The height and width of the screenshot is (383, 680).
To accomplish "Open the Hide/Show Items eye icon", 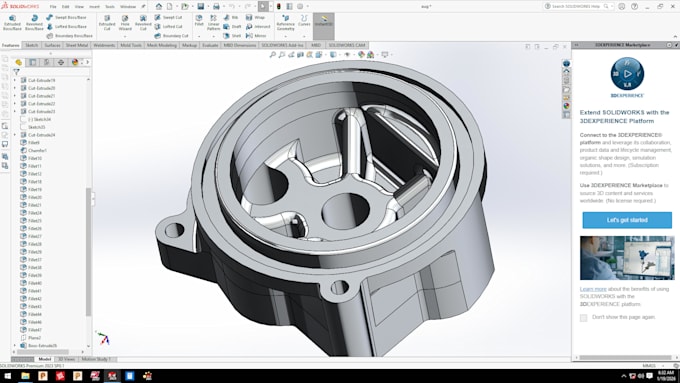I will point(347,55).
